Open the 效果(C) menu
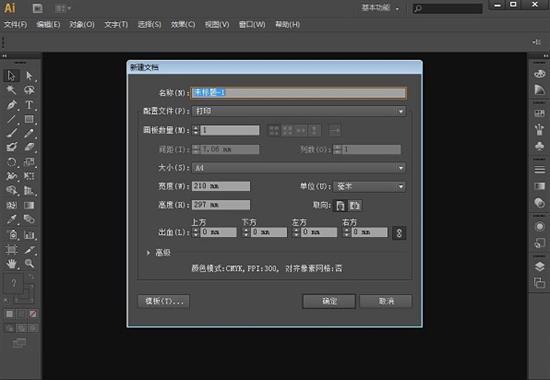 point(183,25)
